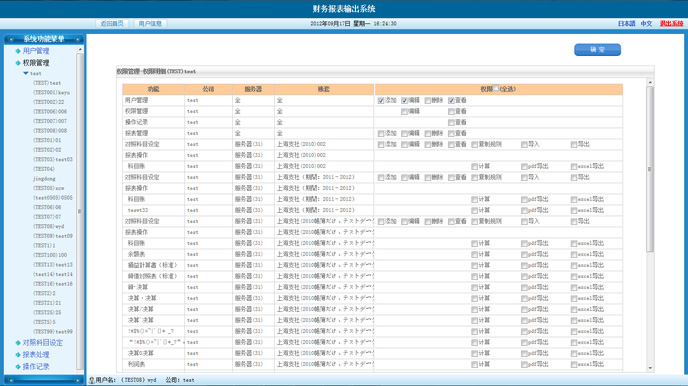Open the jingdong entry in the tree
This screenshot has width=688, height=386.
coord(44,179)
